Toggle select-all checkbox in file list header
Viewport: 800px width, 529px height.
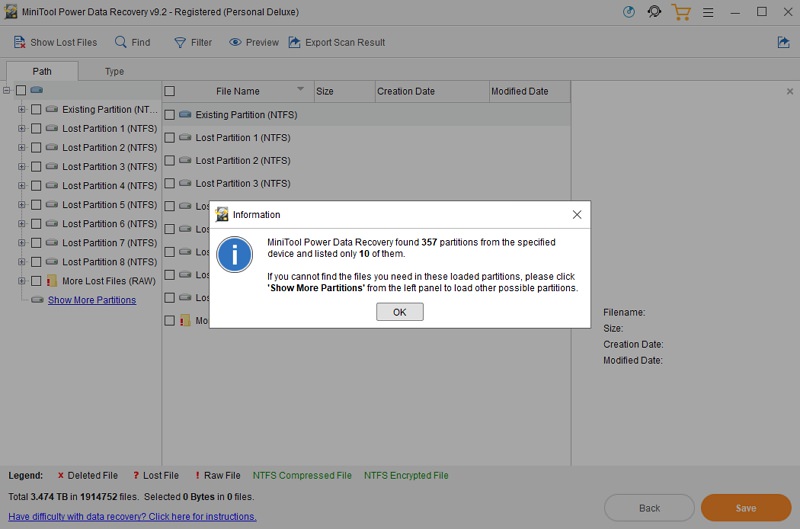[170, 91]
